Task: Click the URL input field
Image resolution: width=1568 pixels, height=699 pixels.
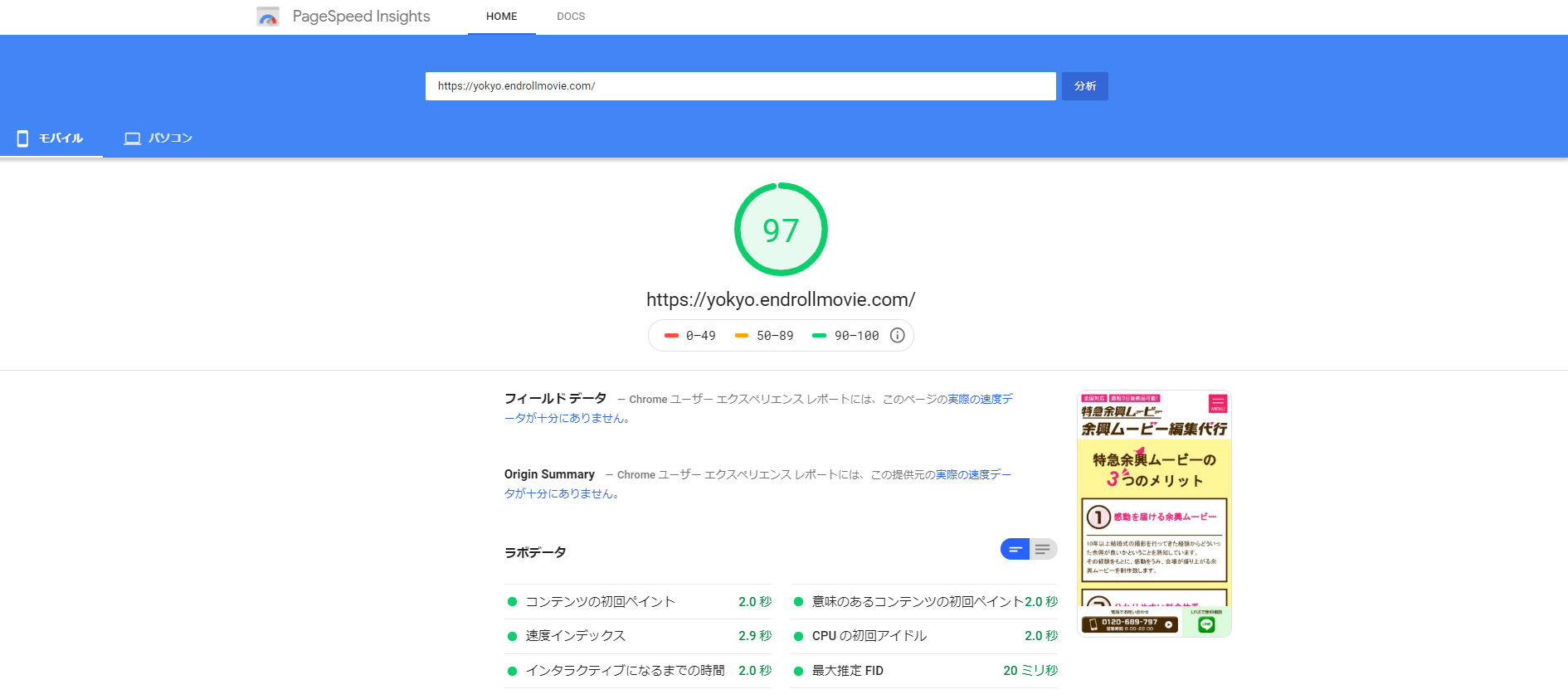Action: (740, 86)
